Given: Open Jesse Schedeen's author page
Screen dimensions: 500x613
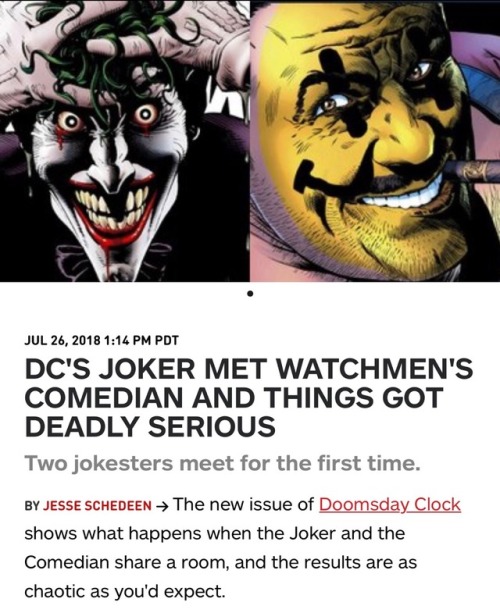Looking at the screenshot, I should point(97,506).
